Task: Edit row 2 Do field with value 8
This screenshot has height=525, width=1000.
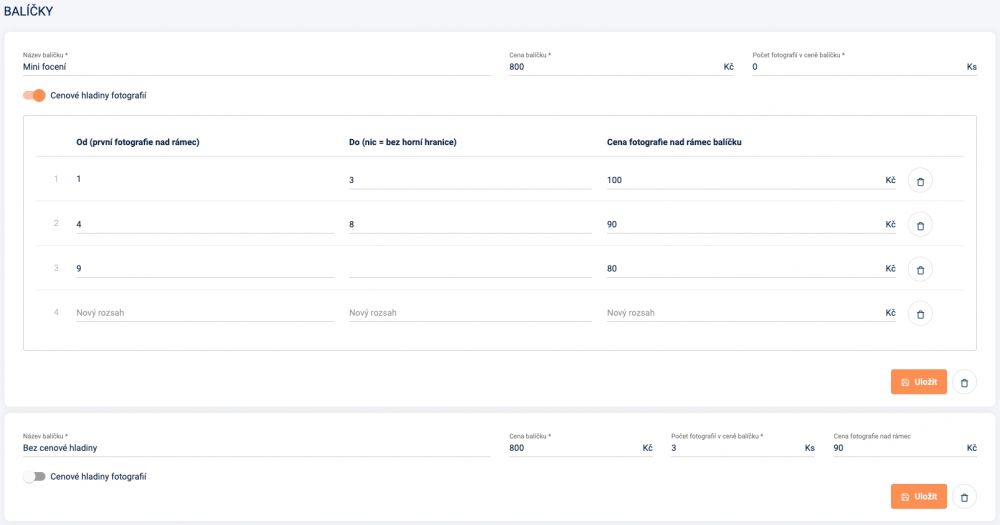Action: (x=470, y=224)
